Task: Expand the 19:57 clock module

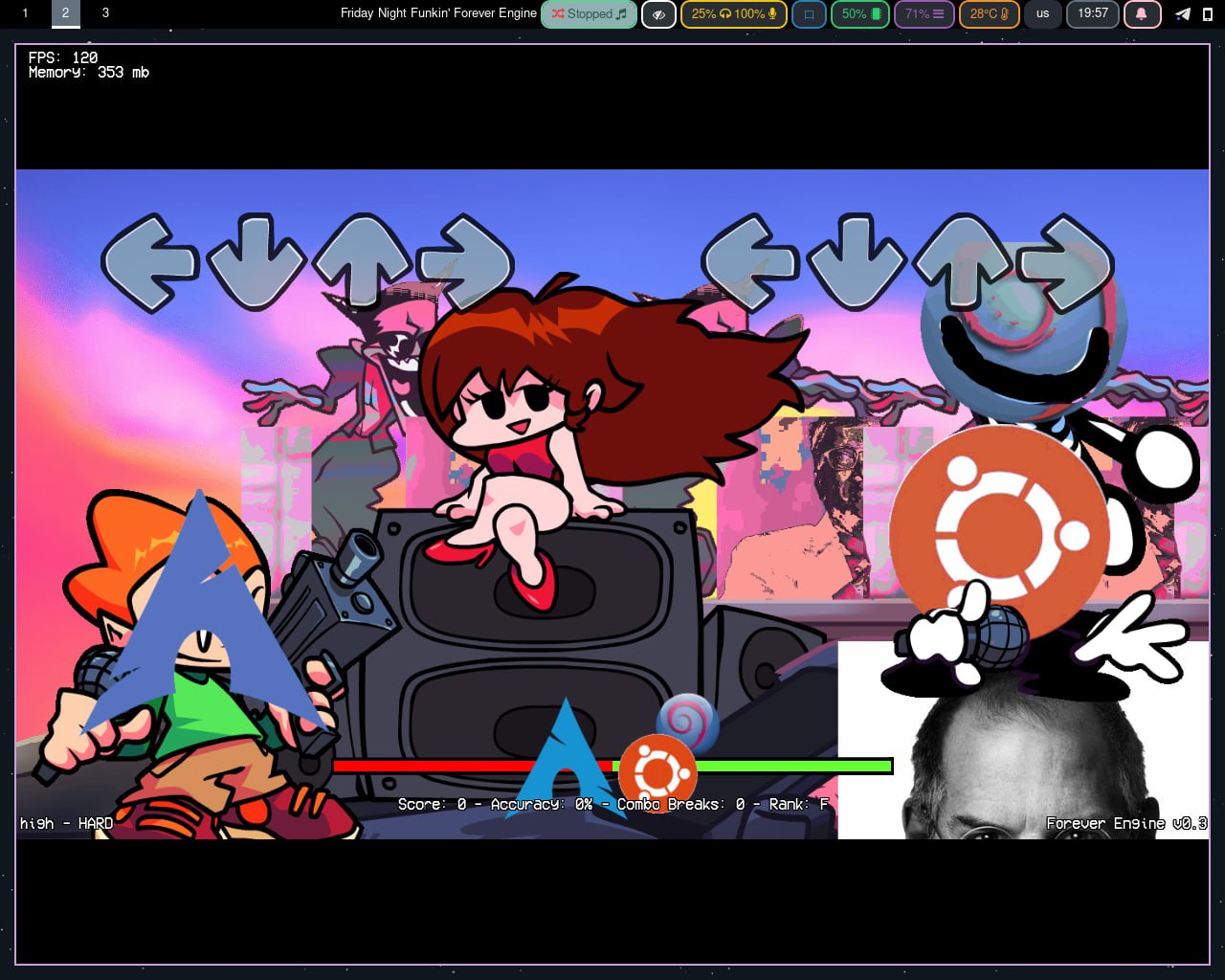Action: coord(1092,14)
